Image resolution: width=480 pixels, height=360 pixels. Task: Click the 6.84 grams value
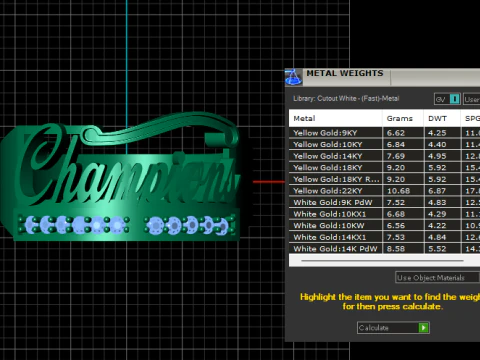point(396,145)
